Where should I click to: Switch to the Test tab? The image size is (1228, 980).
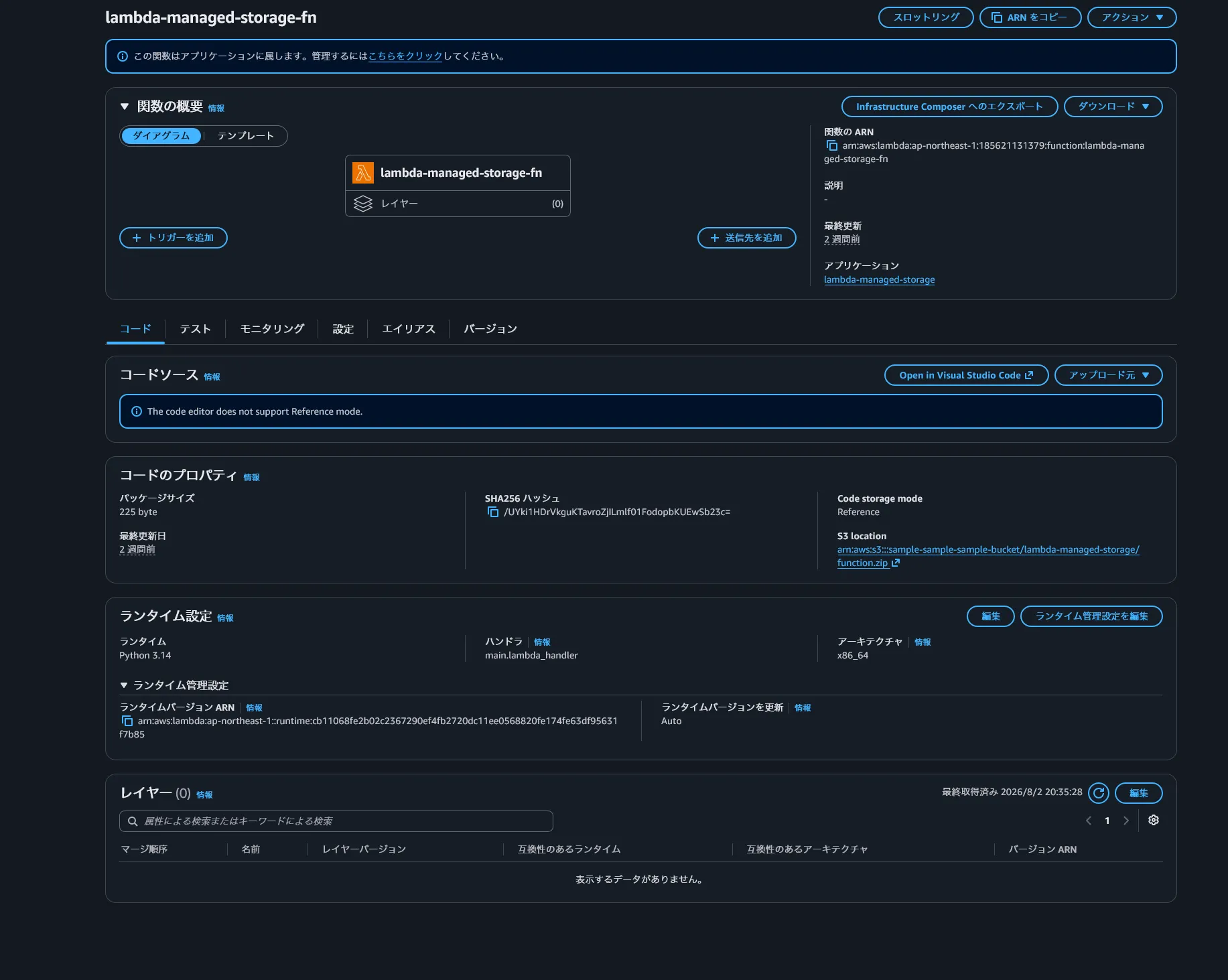tap(195, 329)
